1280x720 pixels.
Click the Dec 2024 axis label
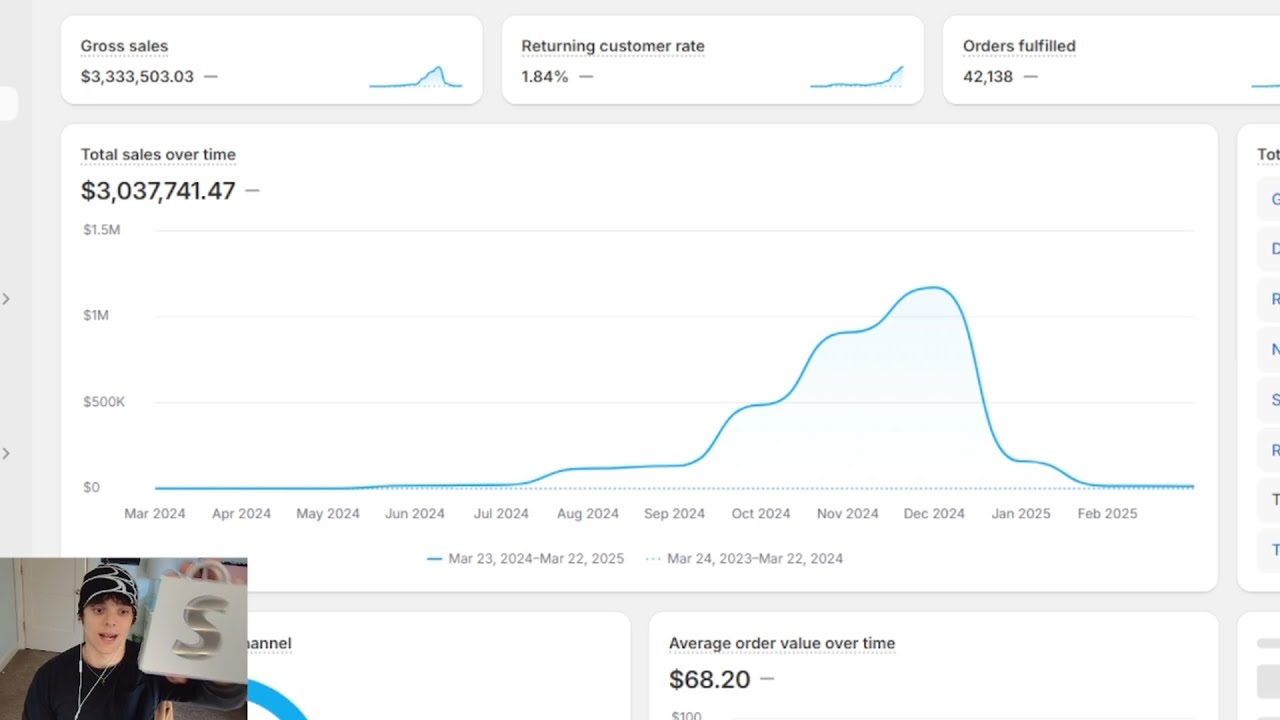(934, 513)
